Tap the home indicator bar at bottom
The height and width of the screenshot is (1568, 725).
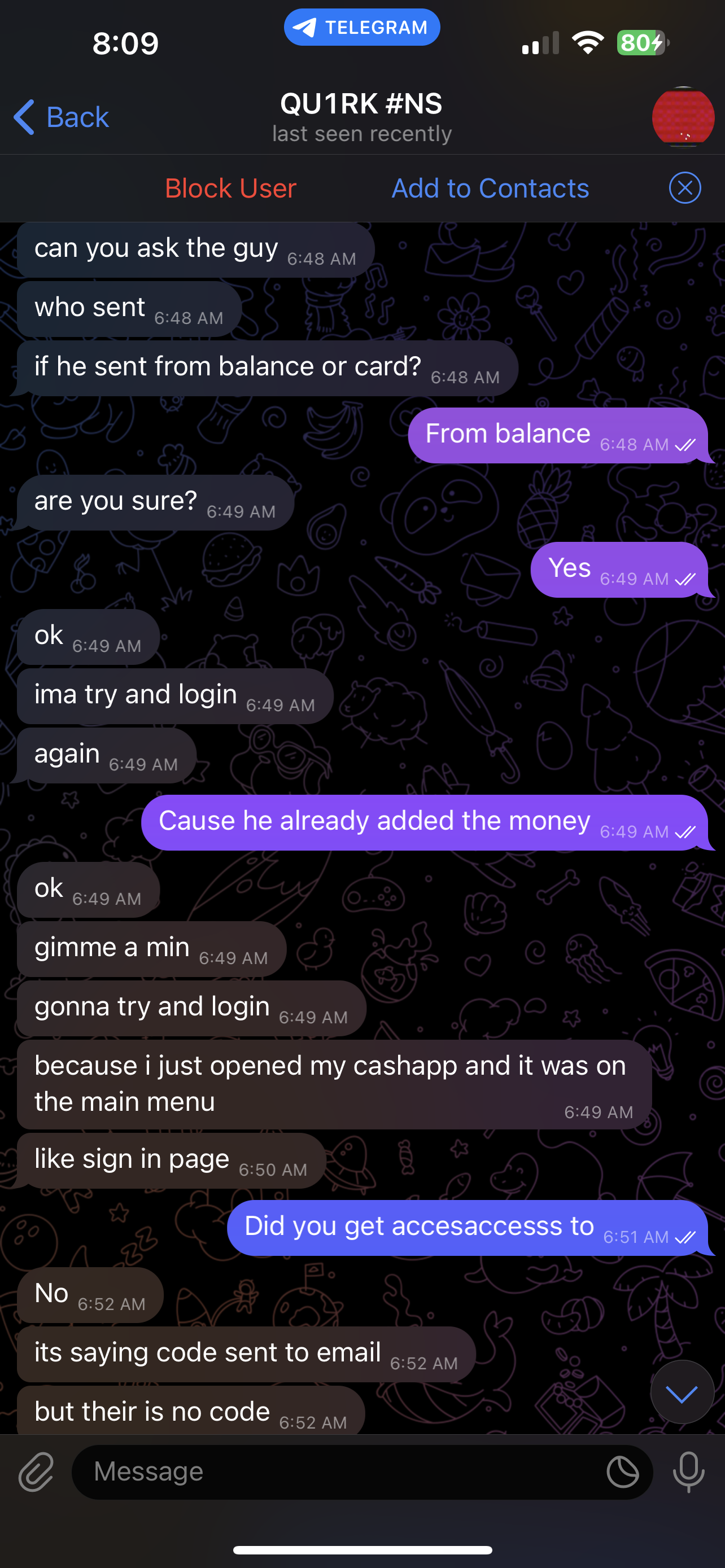362,1550
